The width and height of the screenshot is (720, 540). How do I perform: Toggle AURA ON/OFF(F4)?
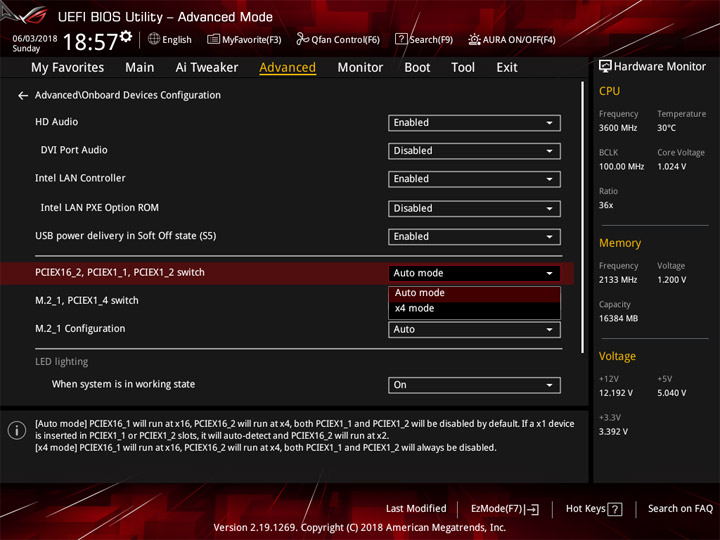tap(512, 39)
